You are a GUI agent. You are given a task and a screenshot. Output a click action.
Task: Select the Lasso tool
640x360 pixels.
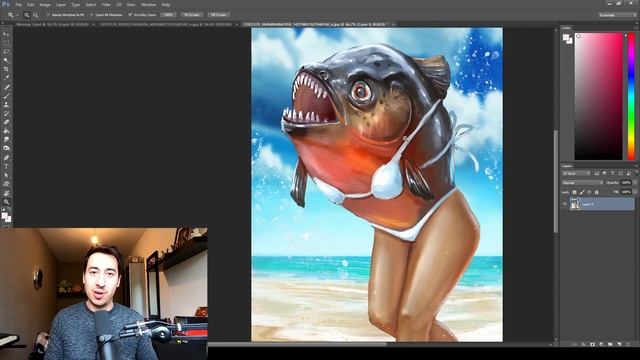tap(6, 51)
